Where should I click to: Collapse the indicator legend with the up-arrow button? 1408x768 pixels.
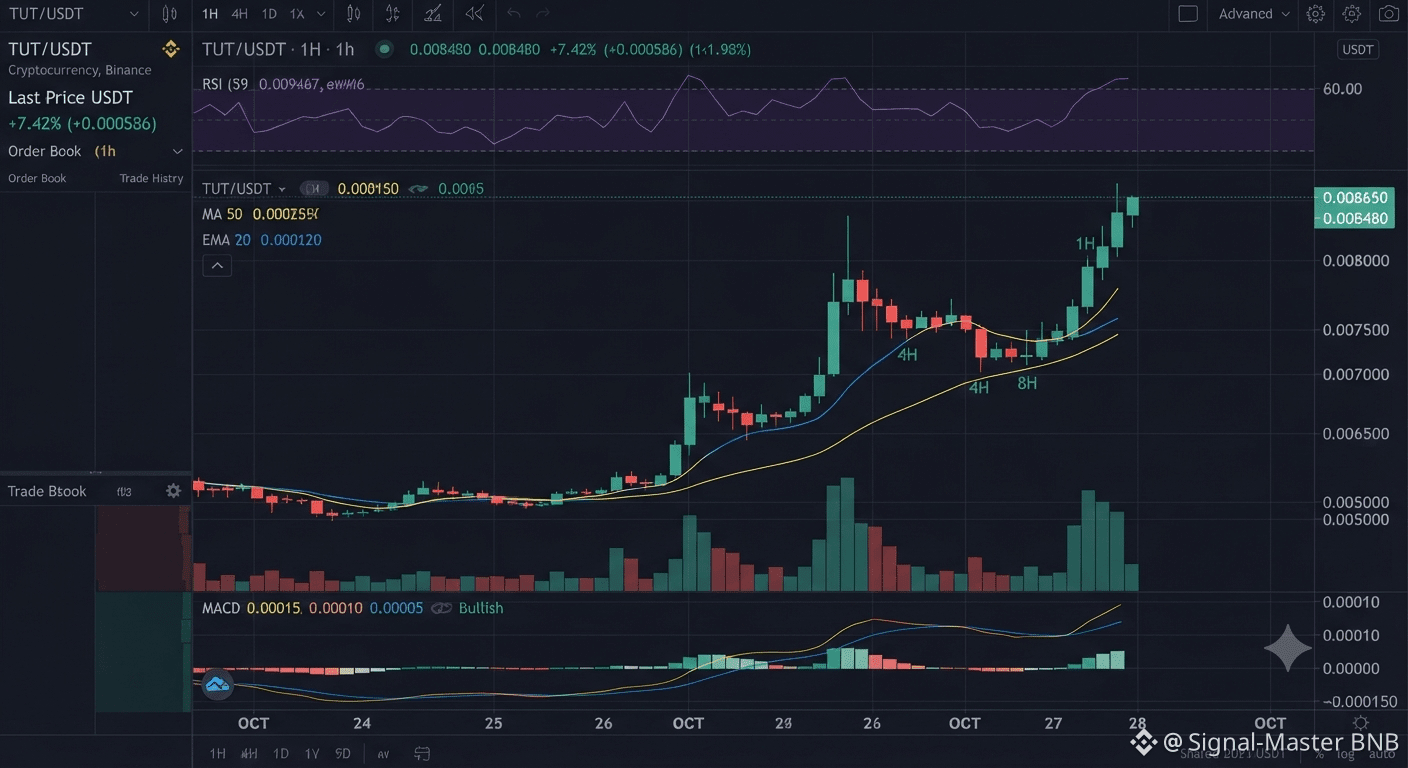point(217,266)
